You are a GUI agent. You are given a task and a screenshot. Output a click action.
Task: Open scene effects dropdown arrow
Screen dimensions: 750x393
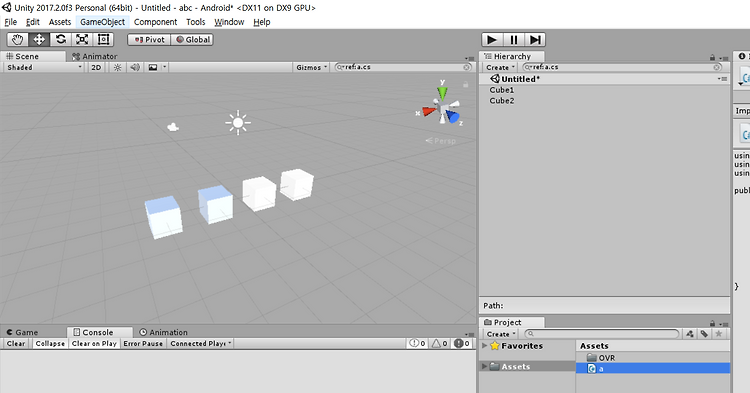click(x=165, y=67)
